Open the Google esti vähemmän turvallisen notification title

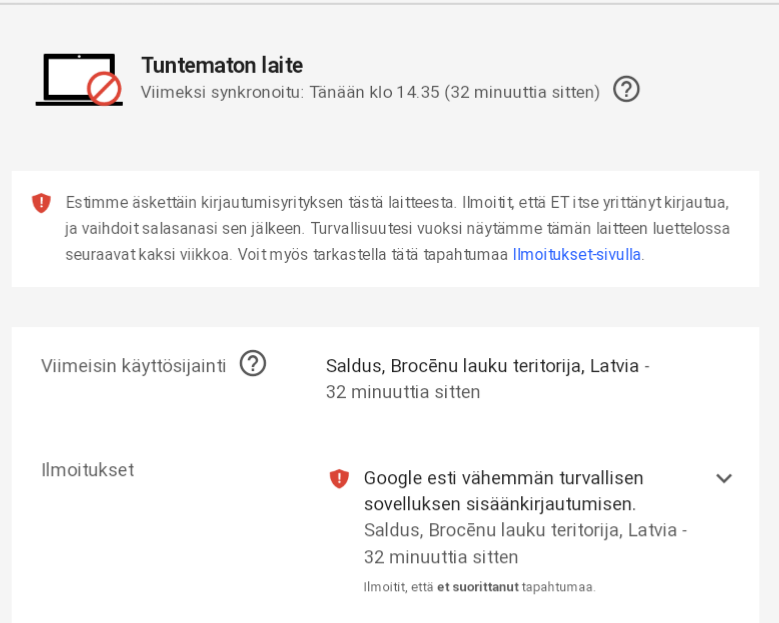[x=504, y=491]
